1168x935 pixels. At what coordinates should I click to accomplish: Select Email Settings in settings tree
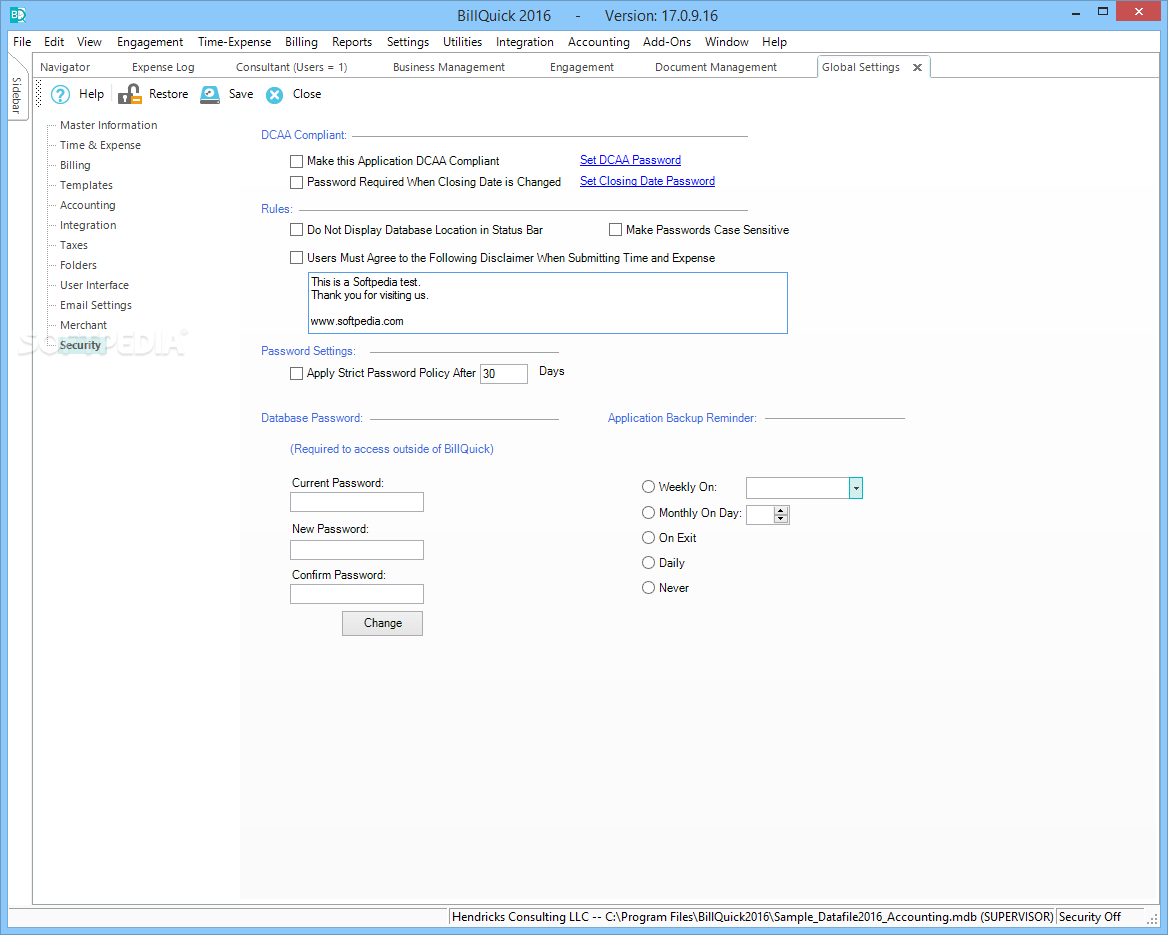pos(96,306)
